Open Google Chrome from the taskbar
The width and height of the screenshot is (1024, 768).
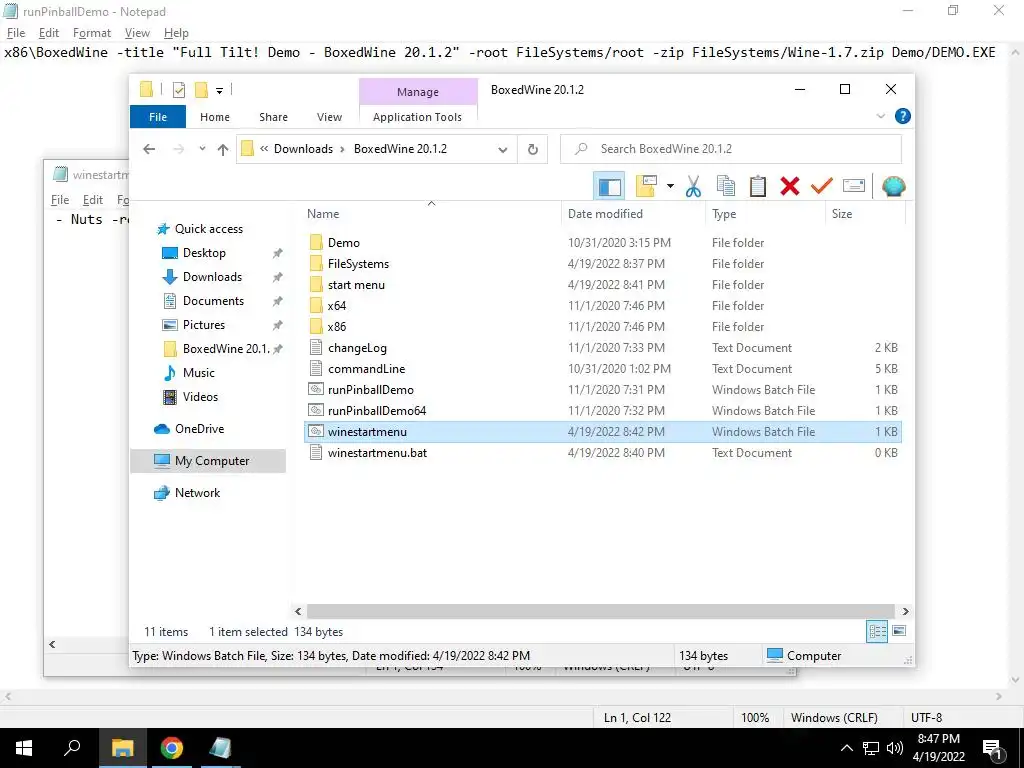172,748
